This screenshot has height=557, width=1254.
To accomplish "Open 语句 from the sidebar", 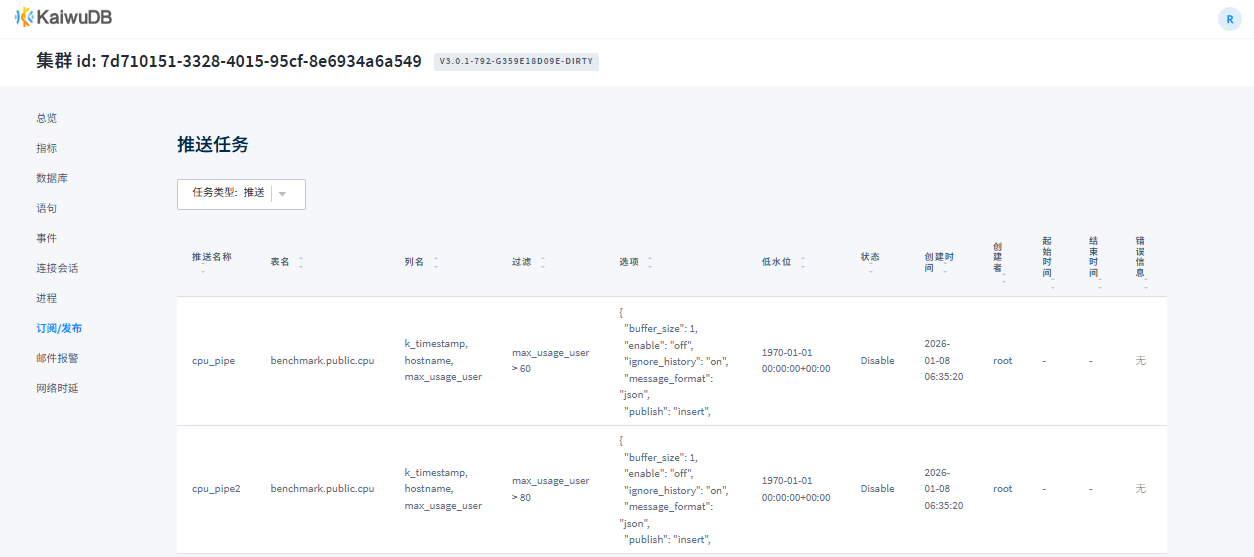I will pos(47,208).
